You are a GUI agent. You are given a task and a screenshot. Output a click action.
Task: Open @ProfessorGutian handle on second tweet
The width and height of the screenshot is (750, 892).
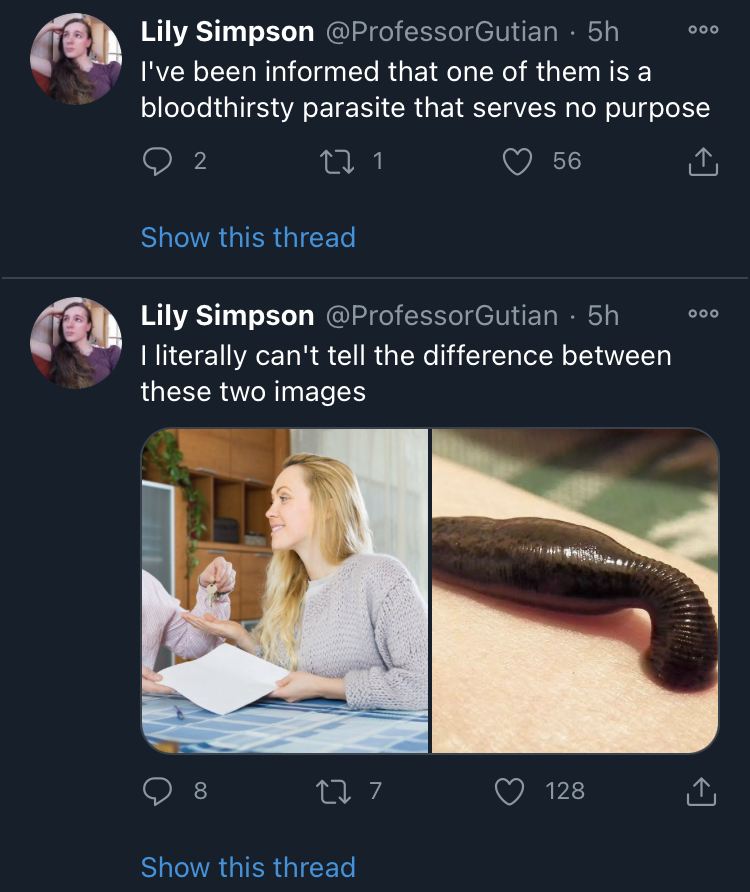(x=441, y=316)
